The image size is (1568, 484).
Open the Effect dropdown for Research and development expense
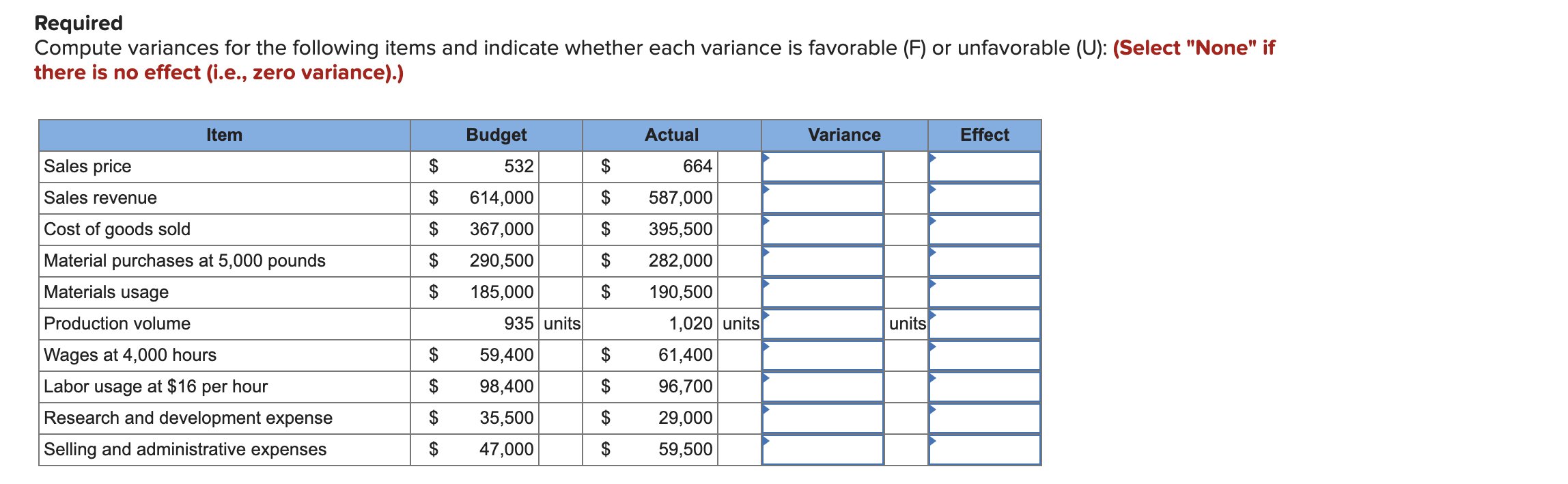(983, 418)
